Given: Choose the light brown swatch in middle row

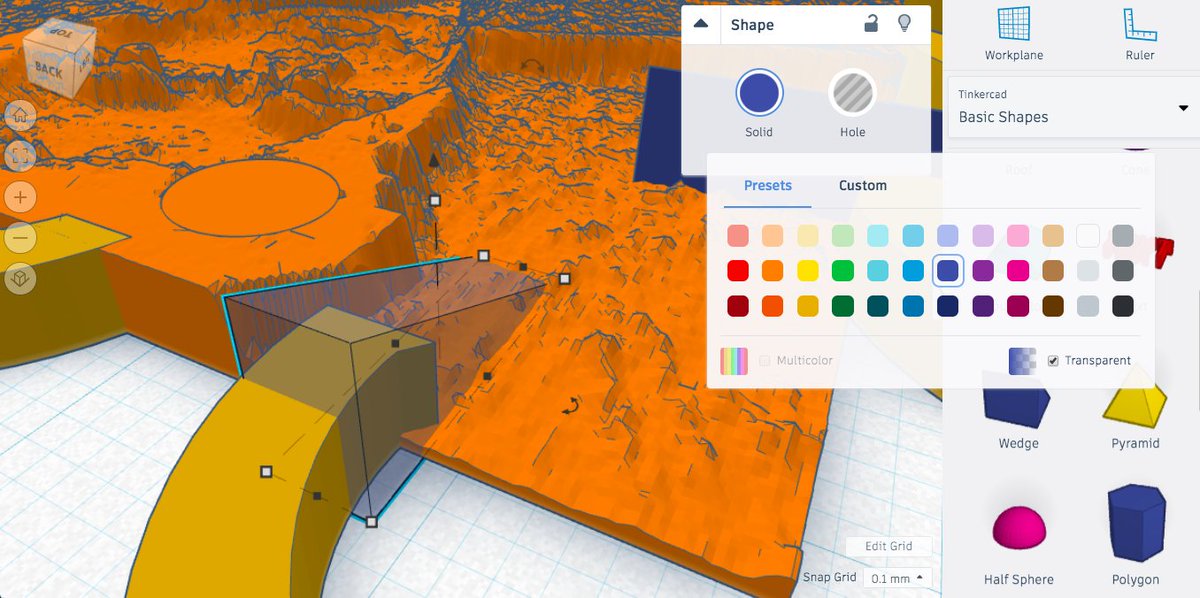Looking at the screenshot, I should [1053, 271].
